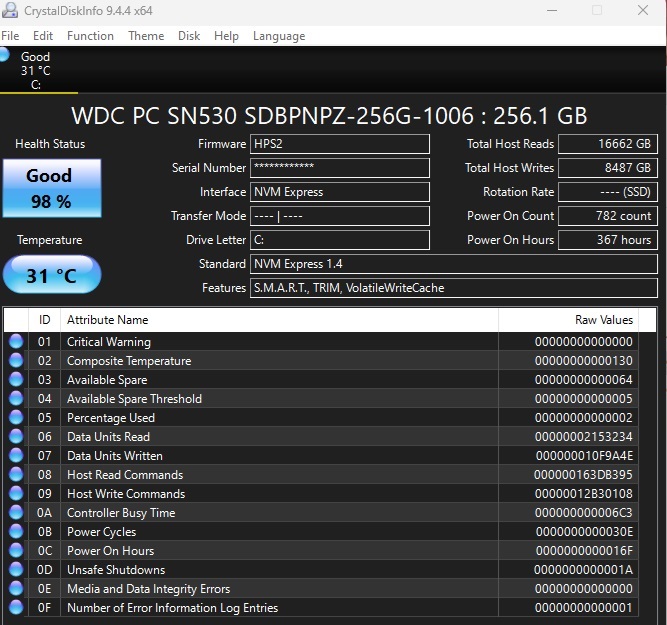Click the status orb in row 0C Power On Hours
The height and width of the screenshot is (625, 667).
[16, 550]
